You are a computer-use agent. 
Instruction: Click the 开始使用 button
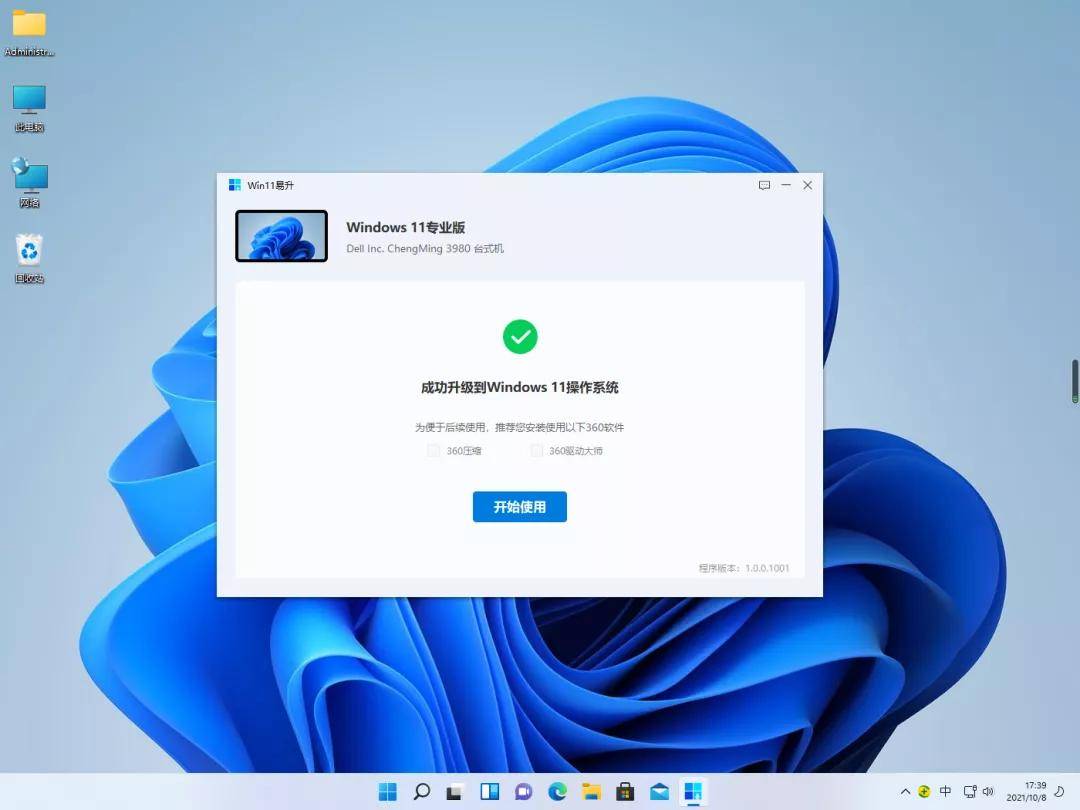(519, 507)
